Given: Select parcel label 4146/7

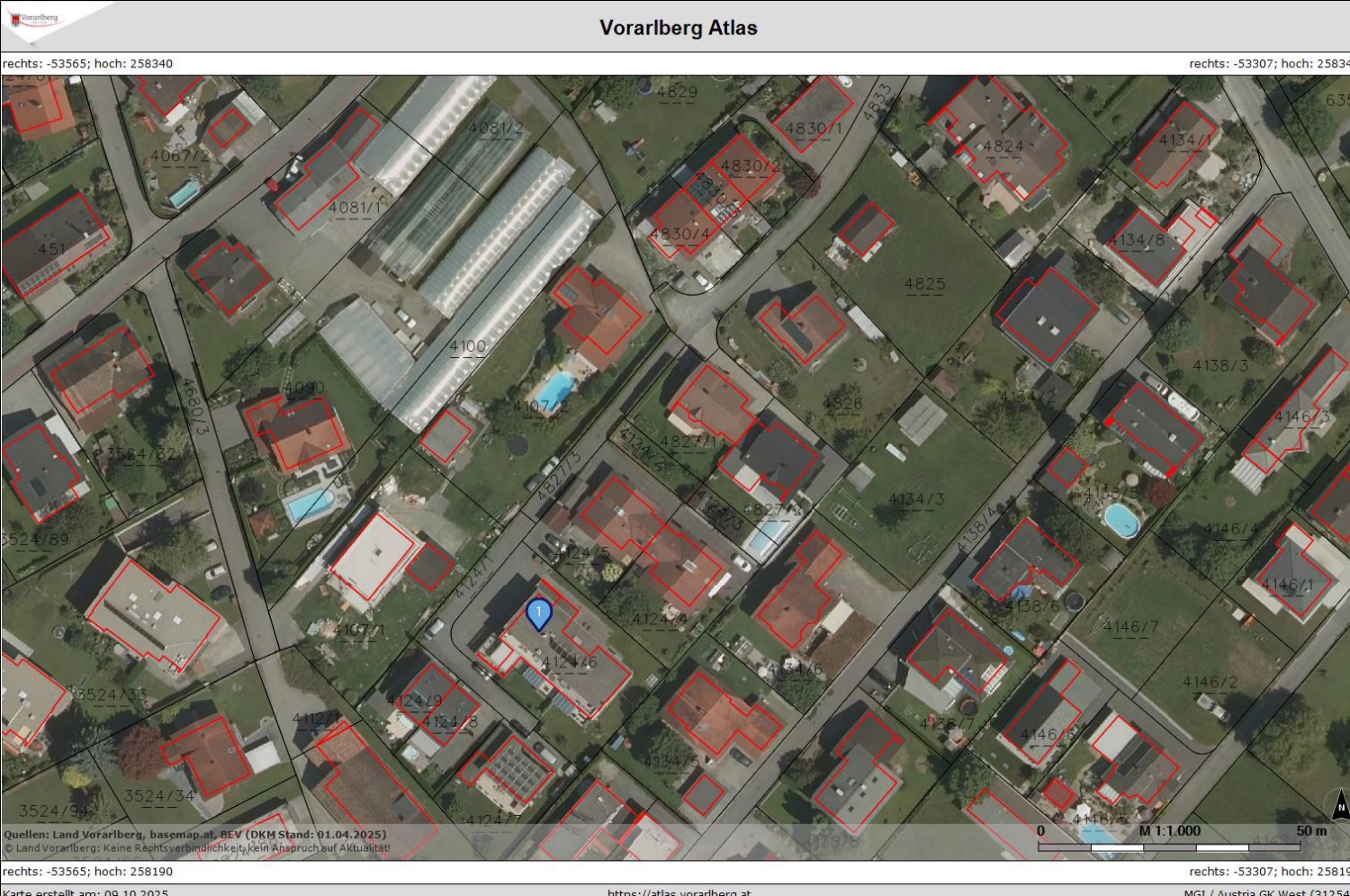Looking at the screenshot, I should (1130, 627).
